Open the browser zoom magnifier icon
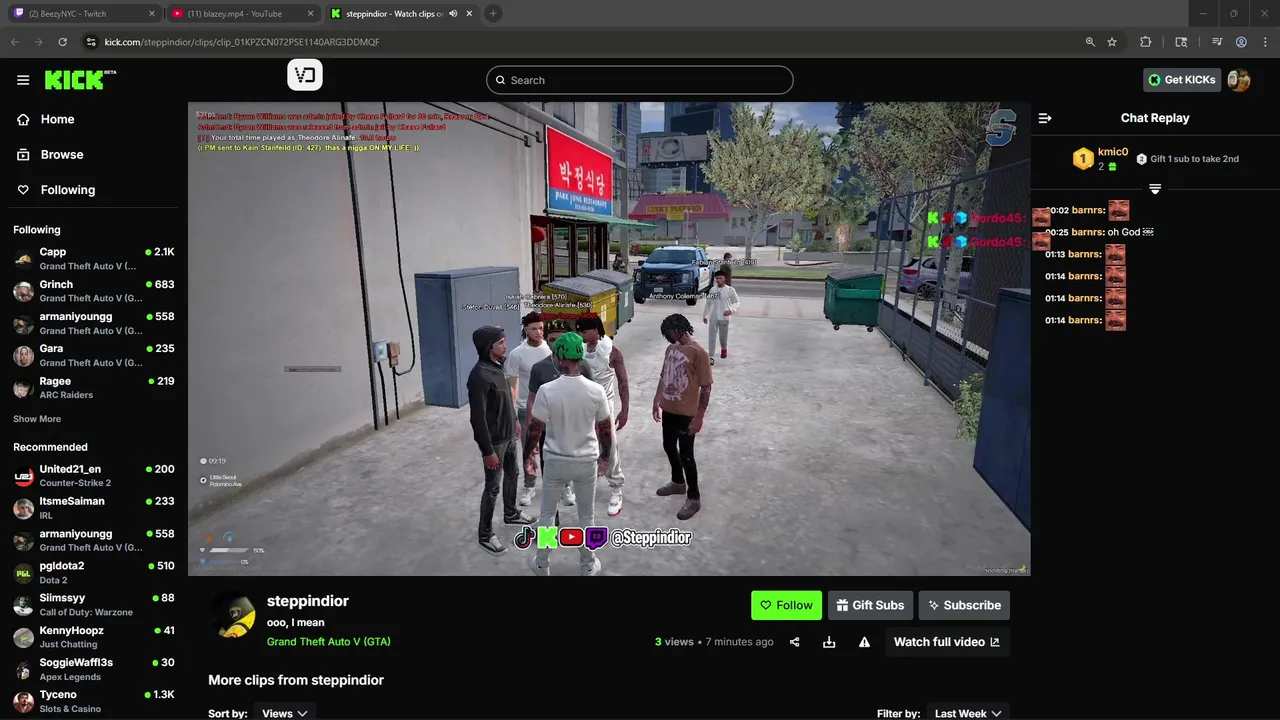 [1090, 42]
